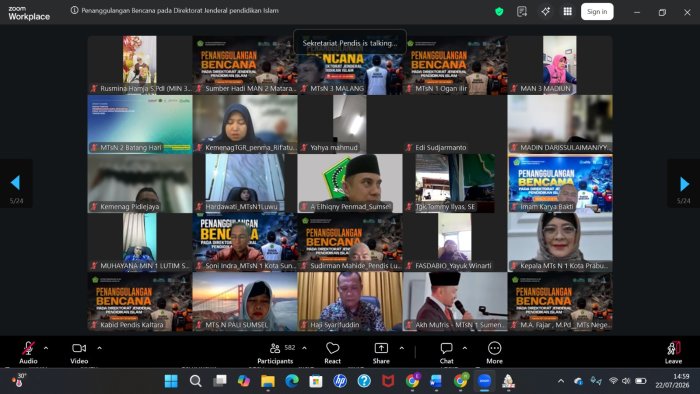Click the Sign in button
Image resolution: width=700 pixels, height=394 pixels.
597,12
